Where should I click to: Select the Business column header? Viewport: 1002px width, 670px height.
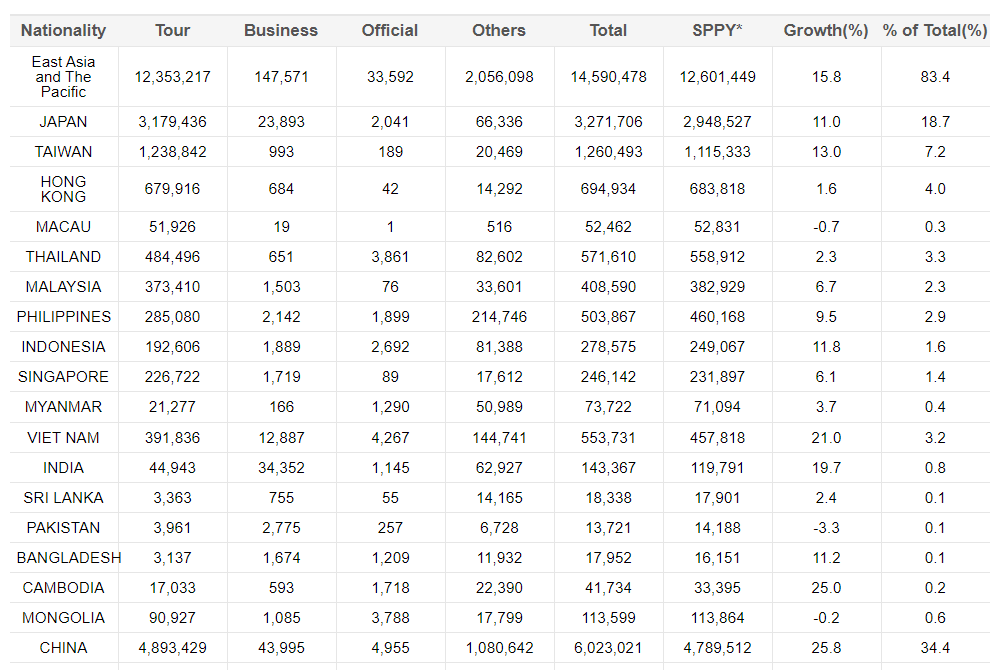point(281,31)
